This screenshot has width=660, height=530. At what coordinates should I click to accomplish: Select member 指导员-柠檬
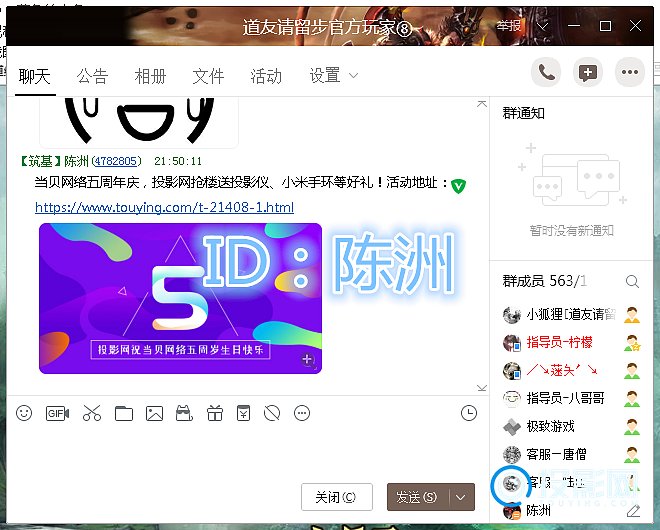[x=572, y=343]
